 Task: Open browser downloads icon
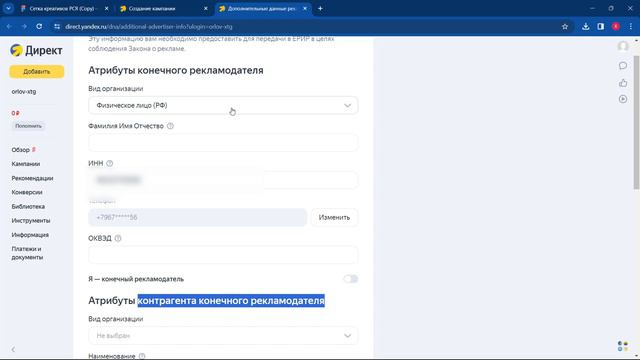pos(585,27)
